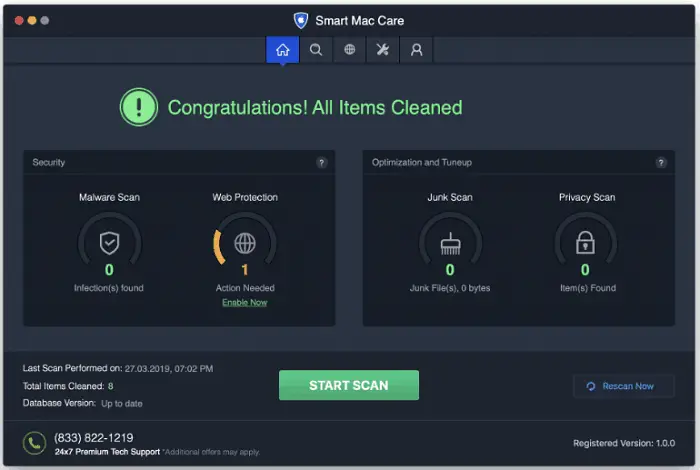
Task: Open the wrench Tools tab
Action: (x=383, y=50)
